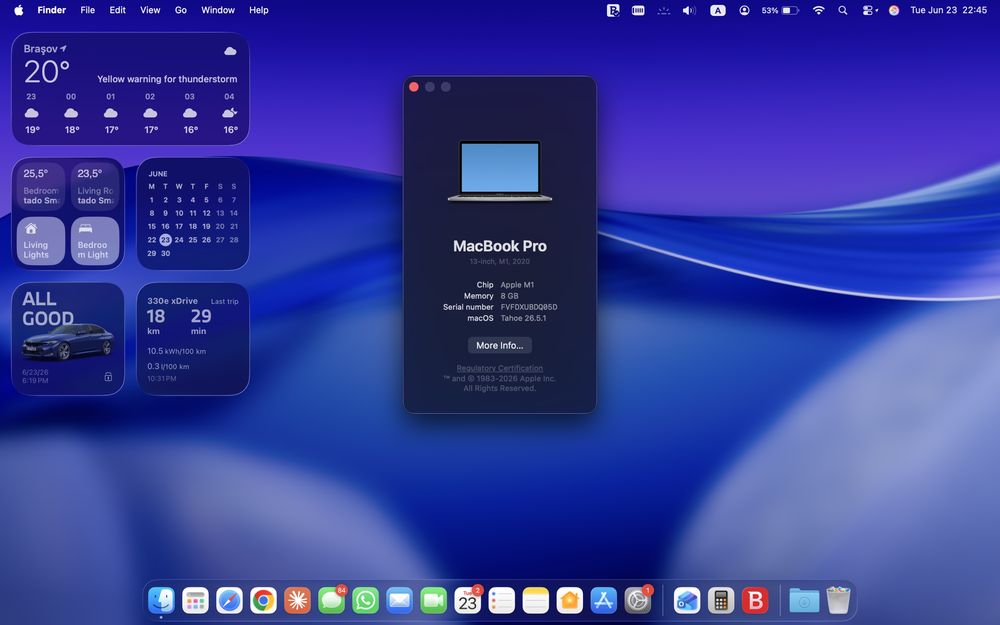Image resolution: width=1000 pixels, height=625 pixels.
Task: Open the View menu
Action: (150, 10)
